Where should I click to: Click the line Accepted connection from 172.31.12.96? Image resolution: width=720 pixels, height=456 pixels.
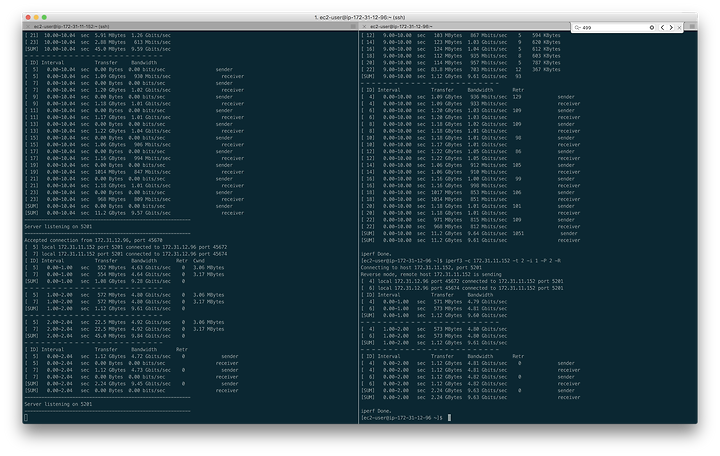coord(93,240)
